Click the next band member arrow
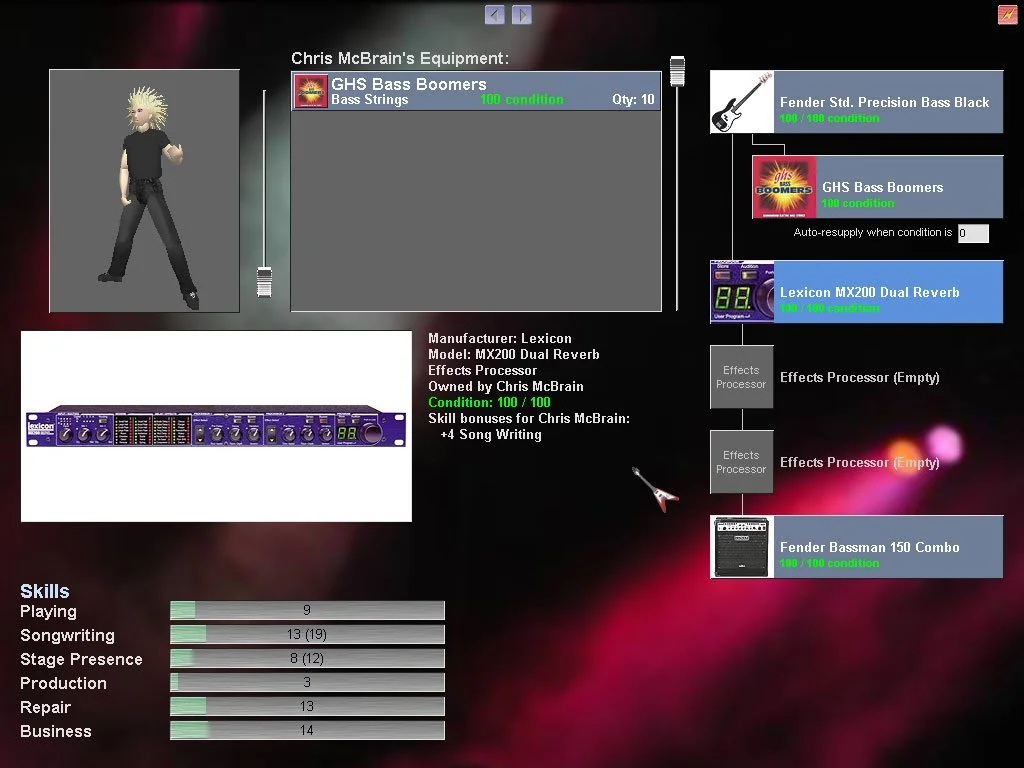The height and width of the screenshot is (768, 1024). [521, 14]
